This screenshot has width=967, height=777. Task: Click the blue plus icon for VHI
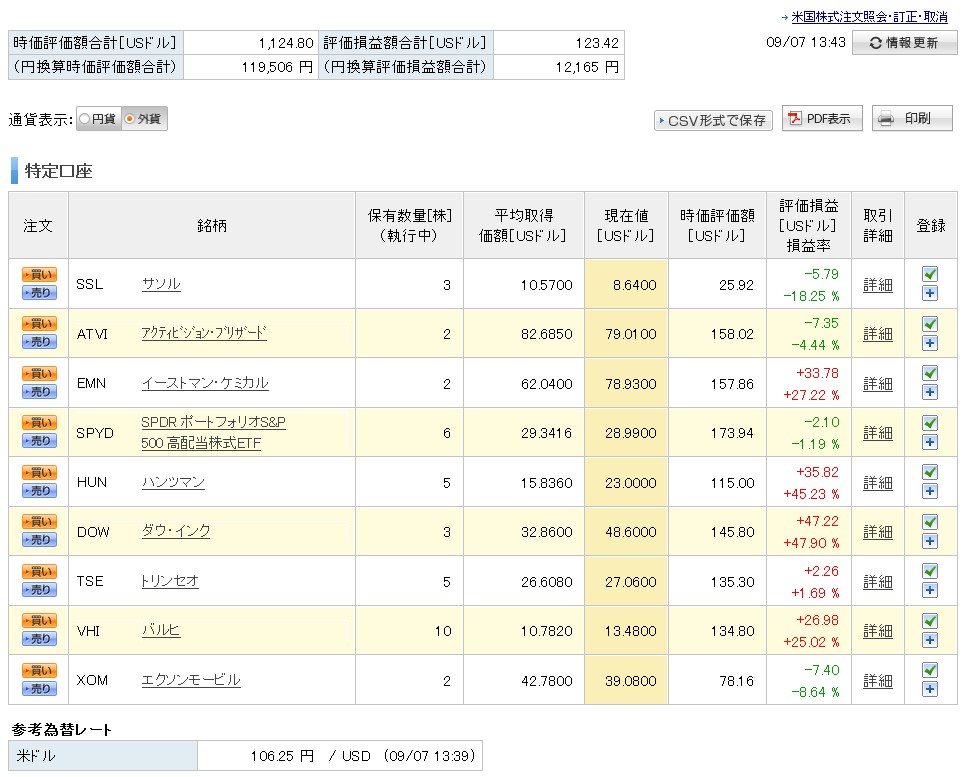[x=929, y=640]
